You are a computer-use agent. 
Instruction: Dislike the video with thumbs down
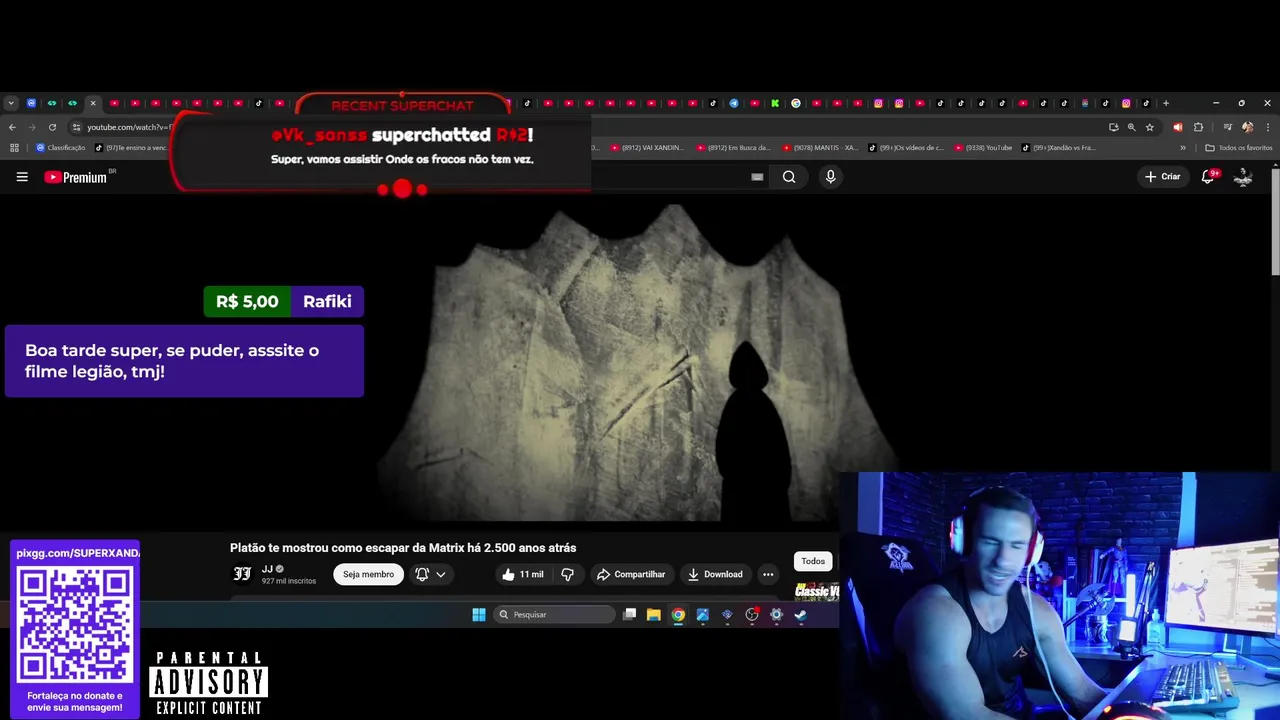tap(567, 574)
